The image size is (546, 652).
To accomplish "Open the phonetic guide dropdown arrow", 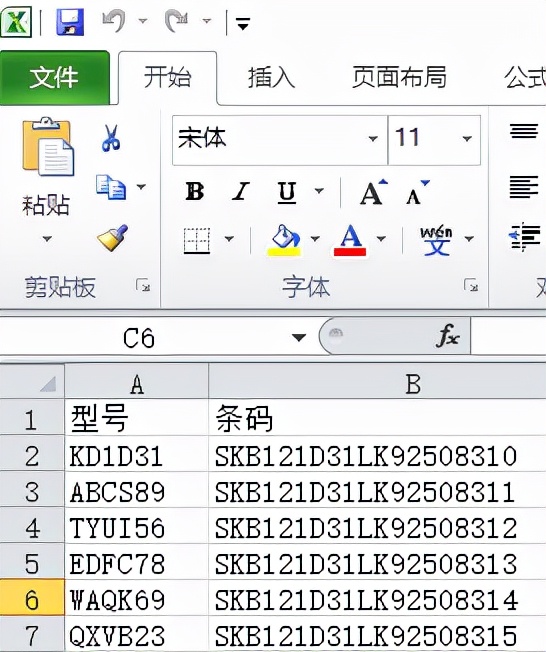I will point(469,239).
